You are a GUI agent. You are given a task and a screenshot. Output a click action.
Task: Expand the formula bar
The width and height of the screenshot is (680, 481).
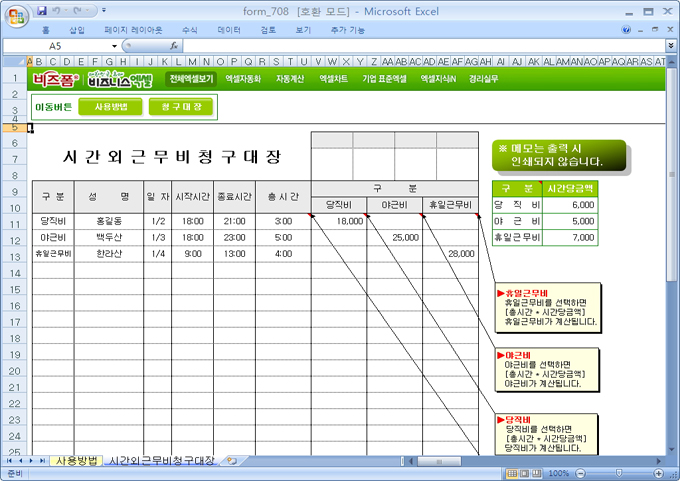[671, 46]
